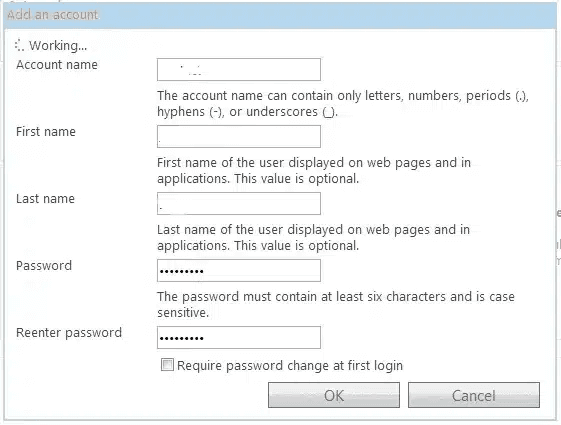Screen dimensions: 561x425
Task: Click the account name allowed characters hint
Action: coord(343,104)
